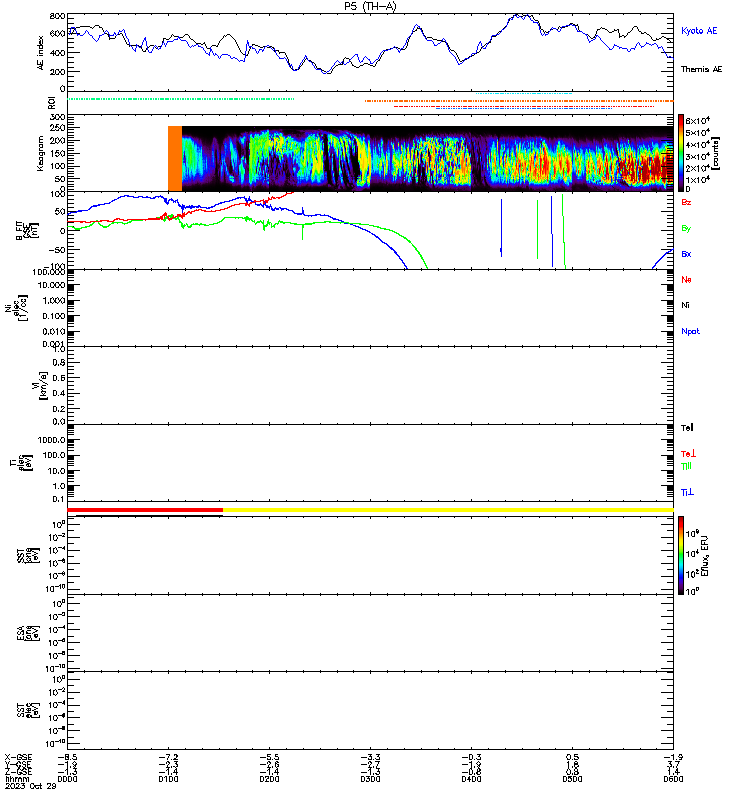Select the green By legend label
Image resolution: width=750 pixels, height=800 pixels.
click(686, 228)
